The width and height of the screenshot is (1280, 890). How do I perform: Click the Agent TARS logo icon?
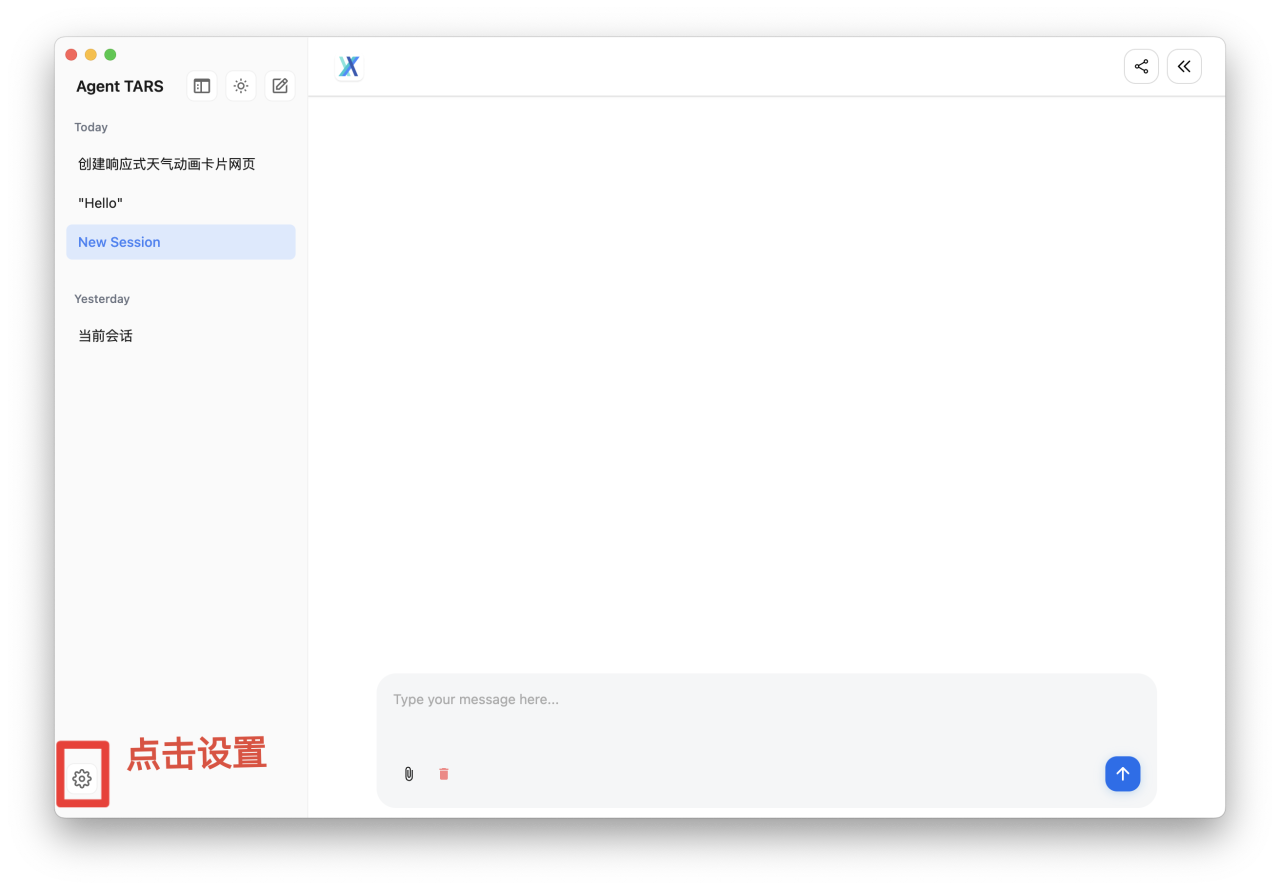click(x=349, y=67)
